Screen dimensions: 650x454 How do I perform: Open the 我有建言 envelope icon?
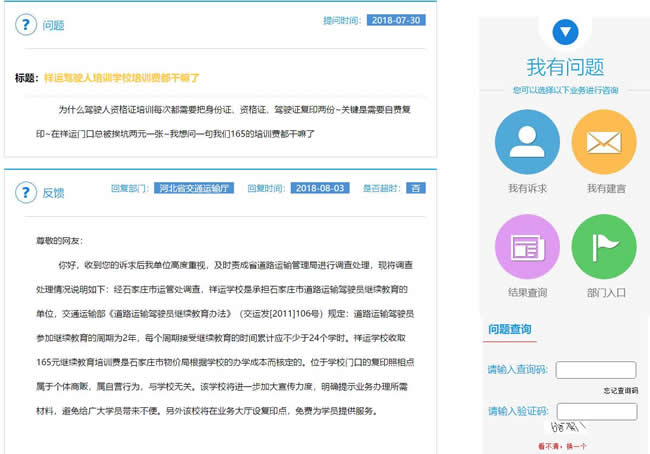coord(604,142)
